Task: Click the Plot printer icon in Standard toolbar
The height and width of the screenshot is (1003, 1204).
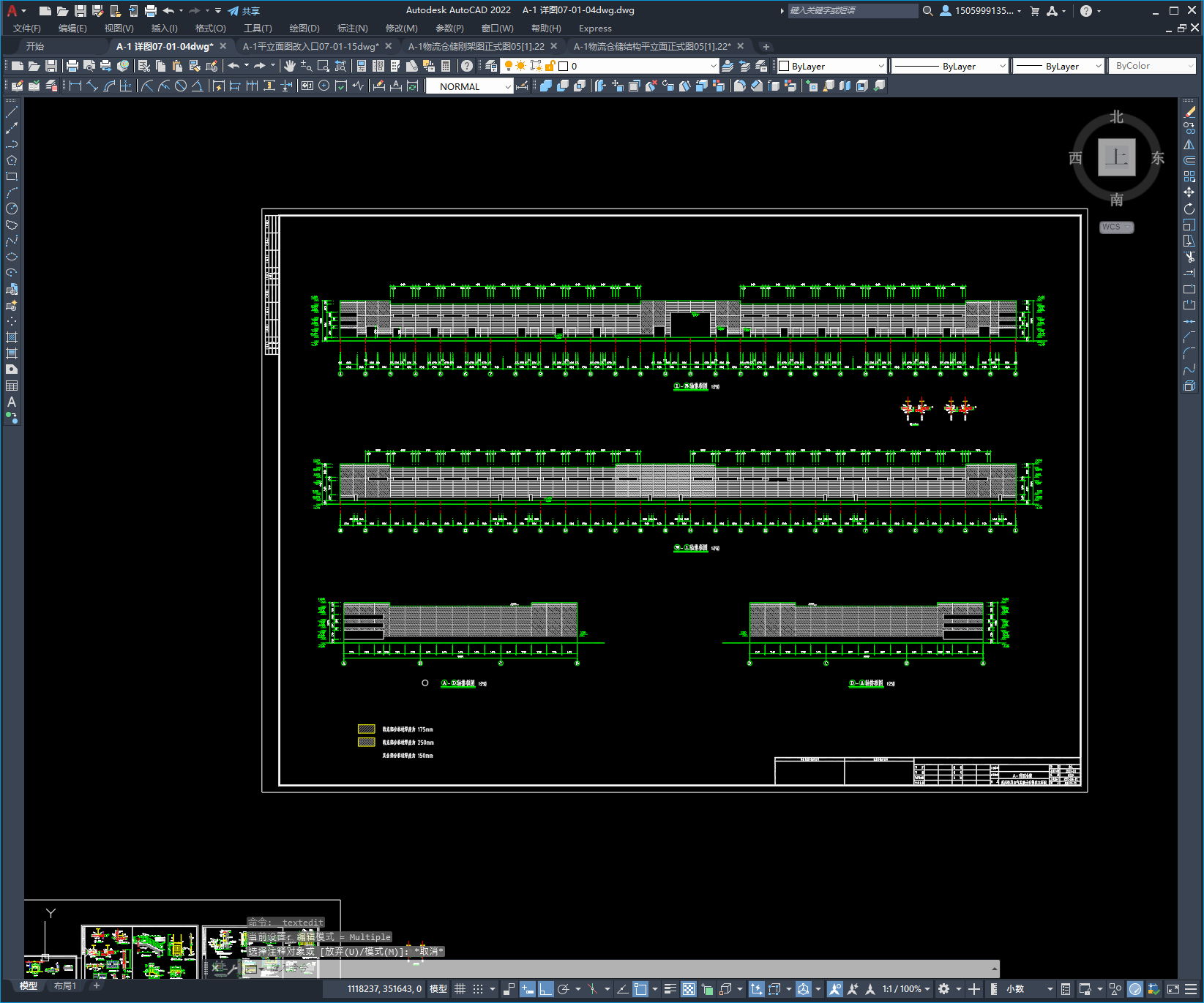Action: (72, 66)
